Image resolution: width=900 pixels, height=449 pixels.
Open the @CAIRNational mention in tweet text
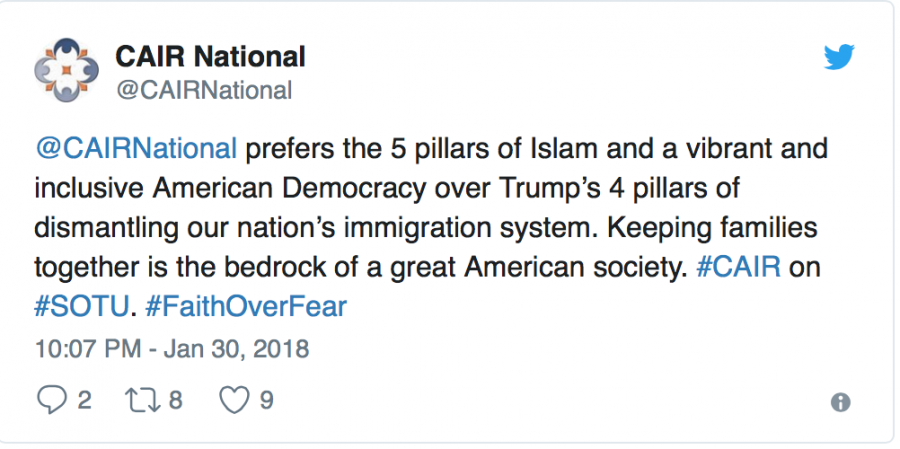(137, 150)
